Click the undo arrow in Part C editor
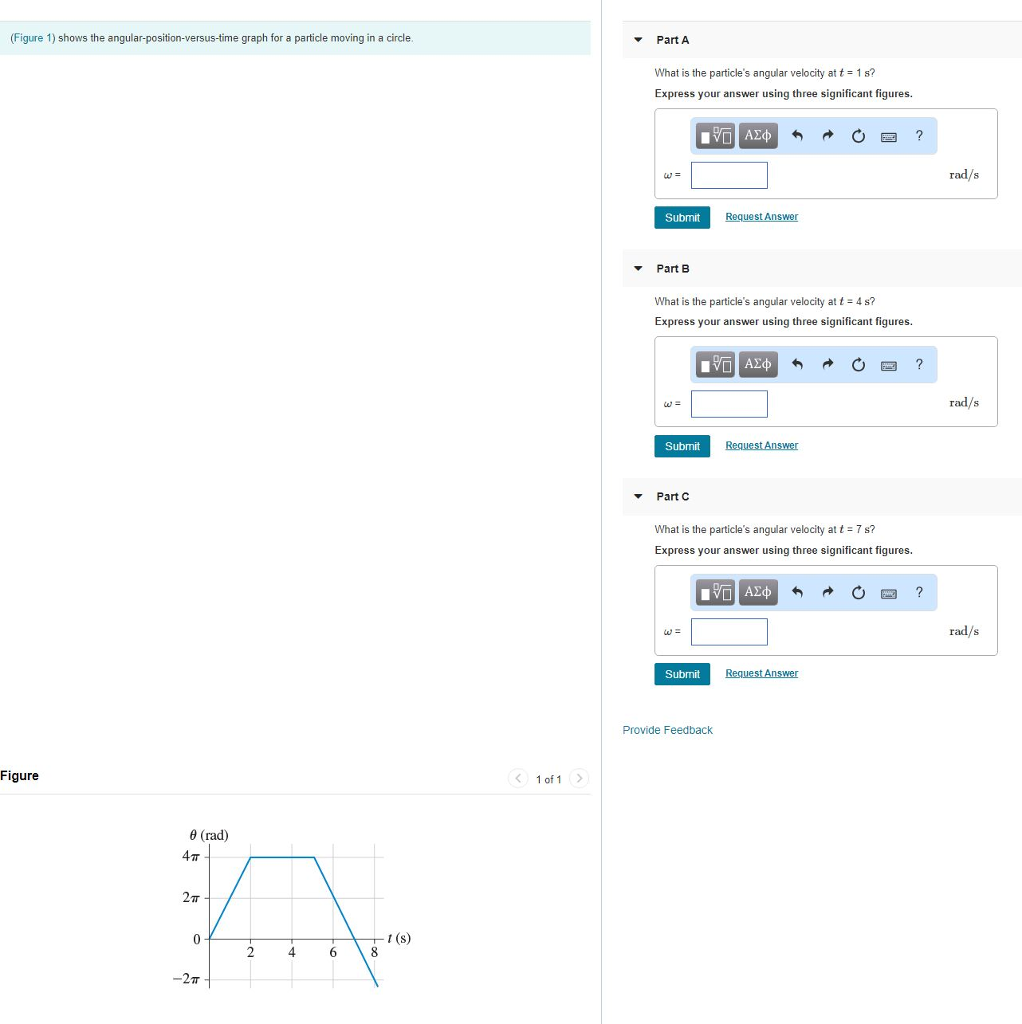Screen dimensions: 1022x1024 (797, 592)
